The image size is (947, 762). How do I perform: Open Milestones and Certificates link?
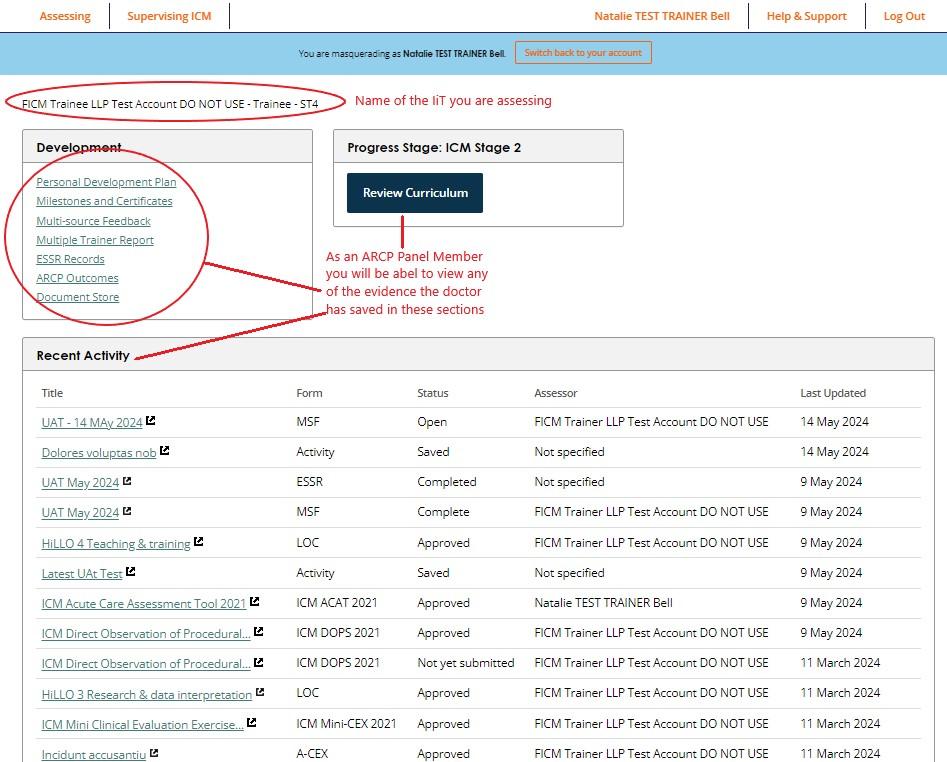click(x=104, y=201)
